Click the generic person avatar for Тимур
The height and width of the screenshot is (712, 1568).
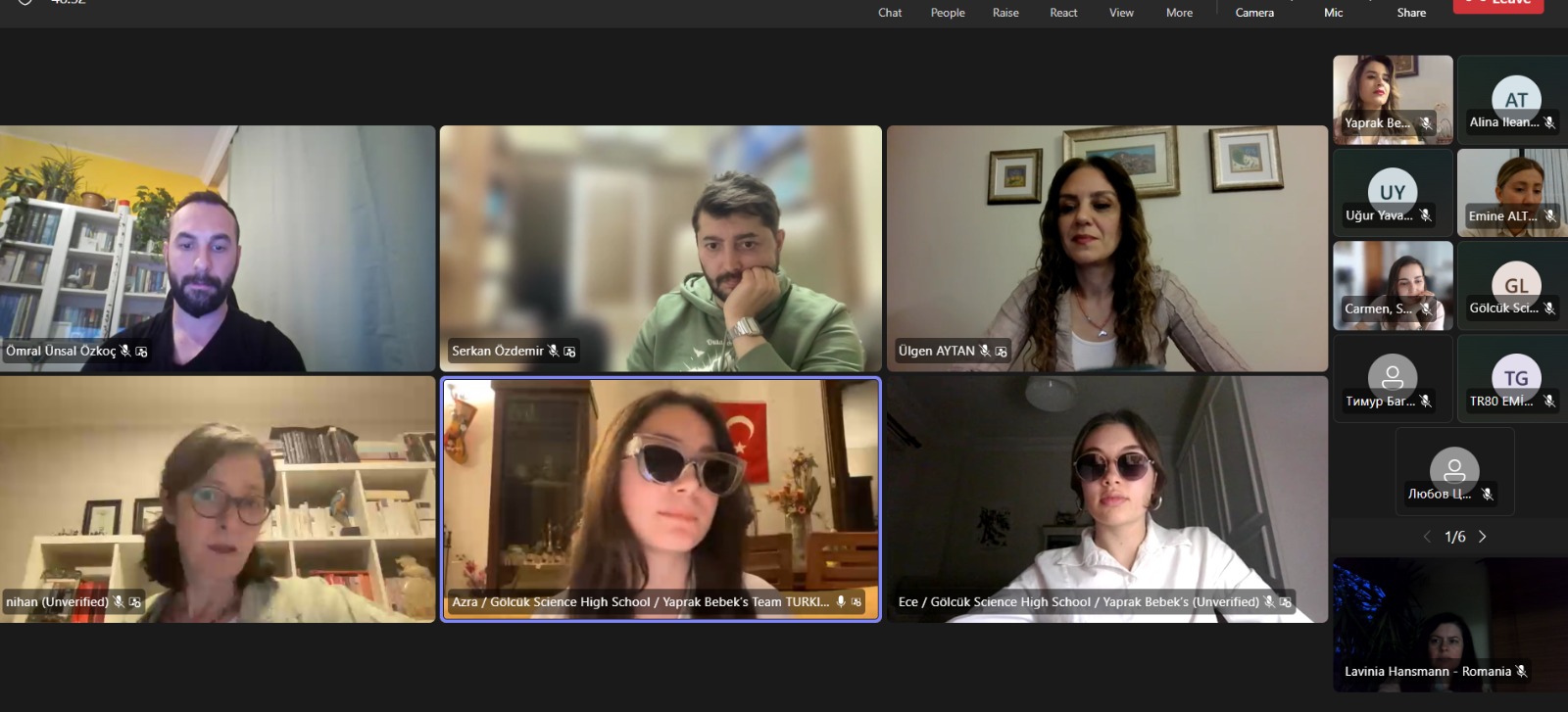click(1392, 377)
